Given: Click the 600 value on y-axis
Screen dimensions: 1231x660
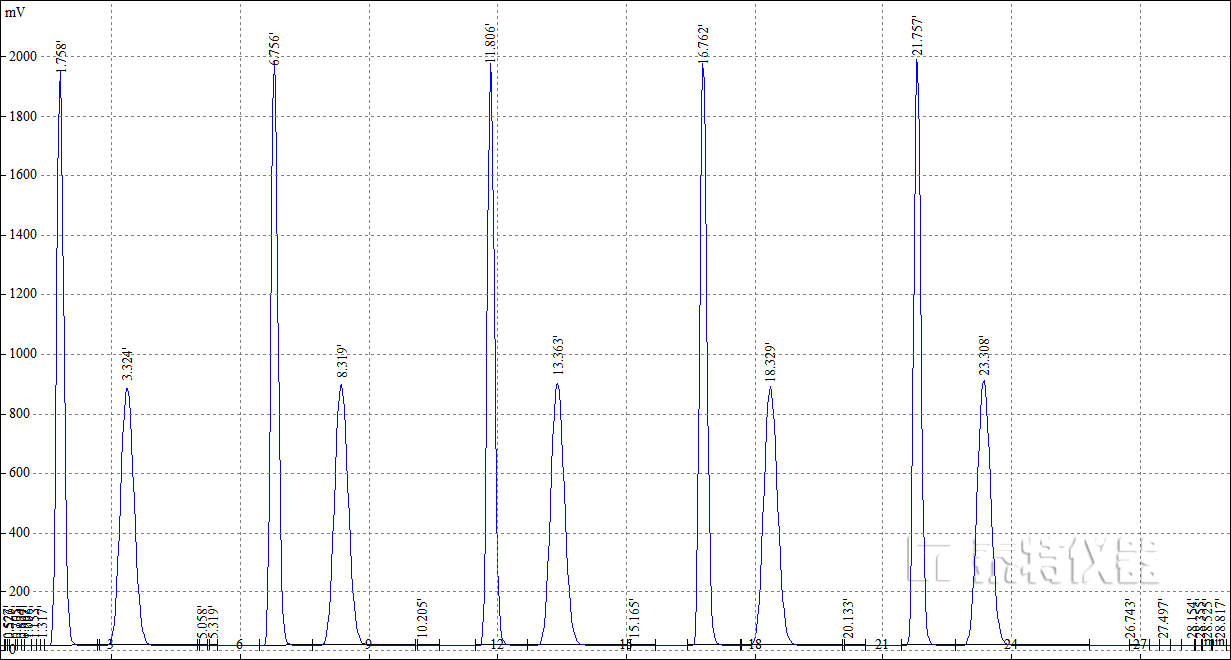Looking at the screenshot, I should click(x=22, y=473).
